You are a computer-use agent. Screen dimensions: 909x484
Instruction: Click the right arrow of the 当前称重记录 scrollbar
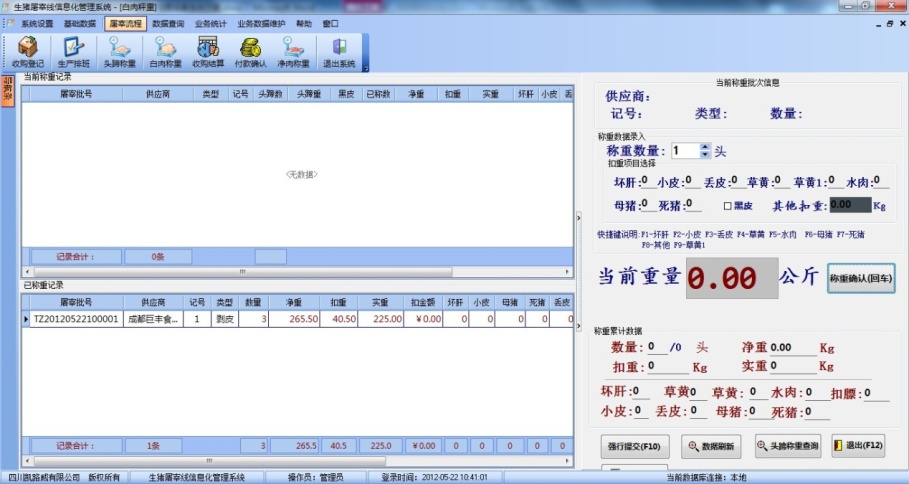[x=568, y=271]
